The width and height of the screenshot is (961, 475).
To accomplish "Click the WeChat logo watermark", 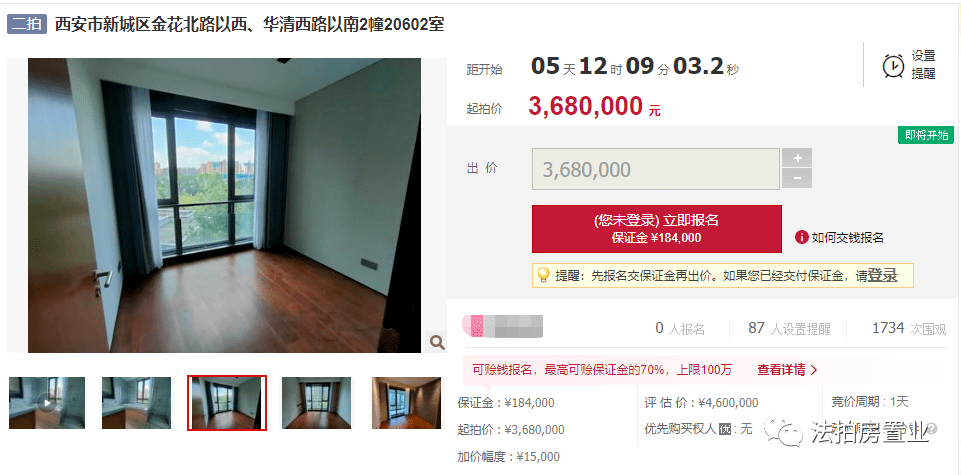I will [783, 431].
